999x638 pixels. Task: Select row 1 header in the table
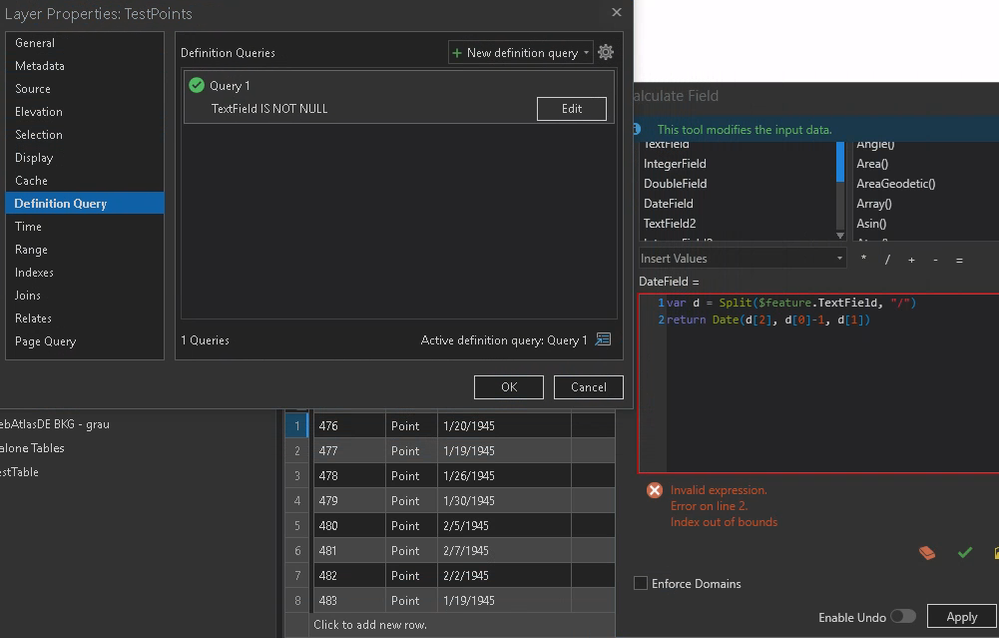297,426
